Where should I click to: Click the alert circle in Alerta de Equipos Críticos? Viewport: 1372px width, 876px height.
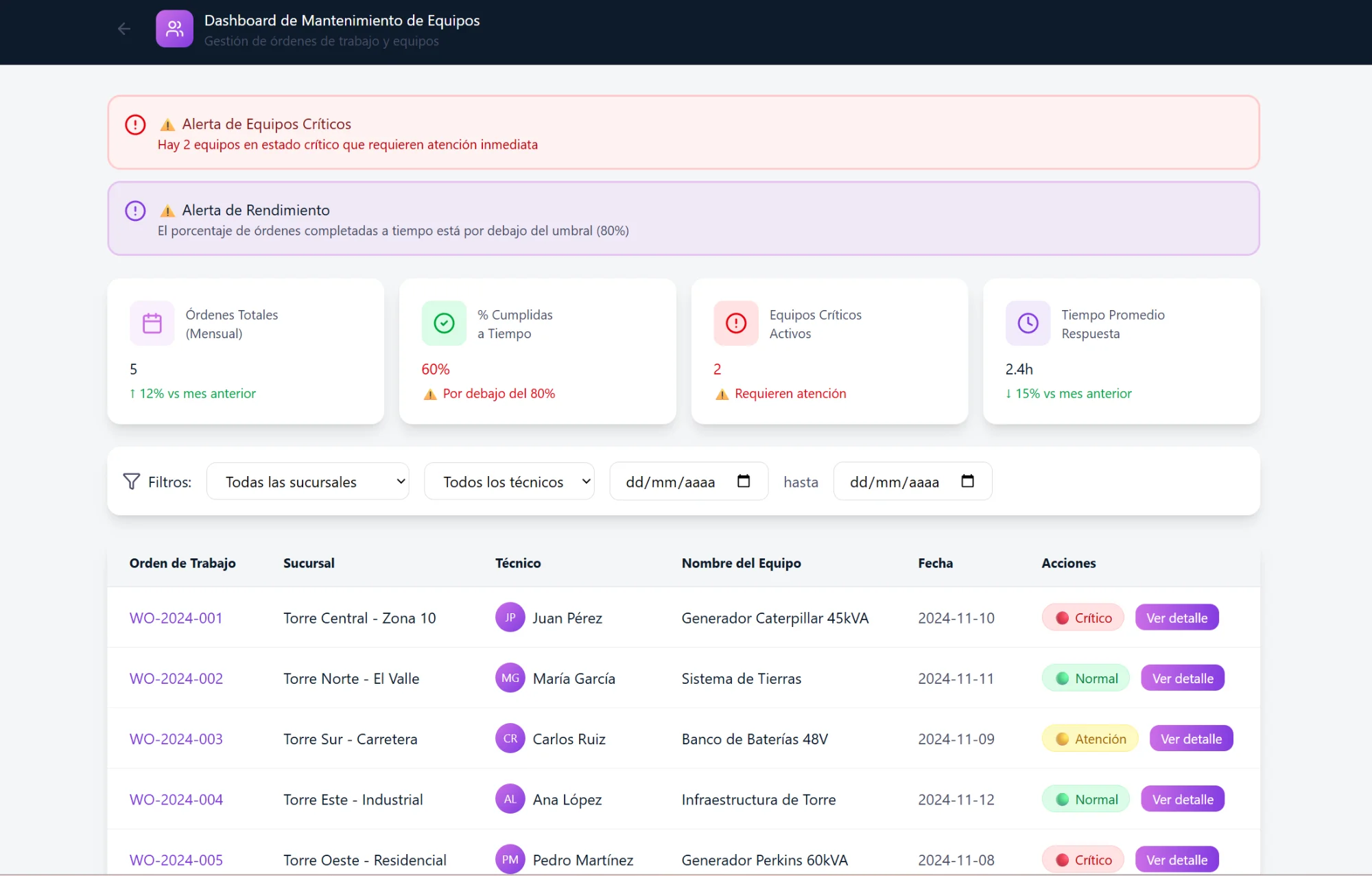pyautogui.click(x=135, y=124)
